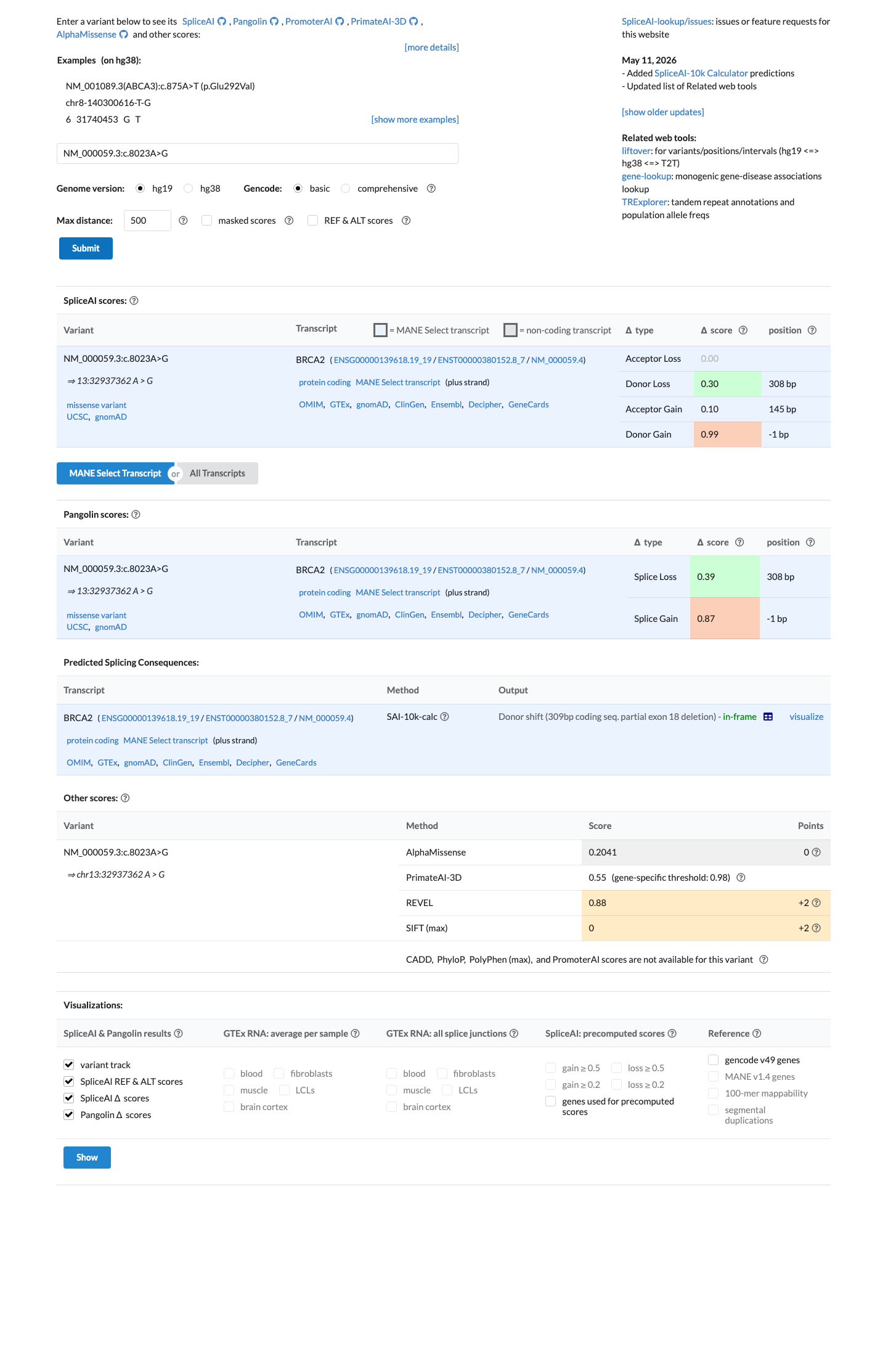Image resolution: width=896 pixels, height=1356 pixels.
Task: Click help icon beside GTEx RNA: all splice junctions
Action: [x=514, y=1034]
